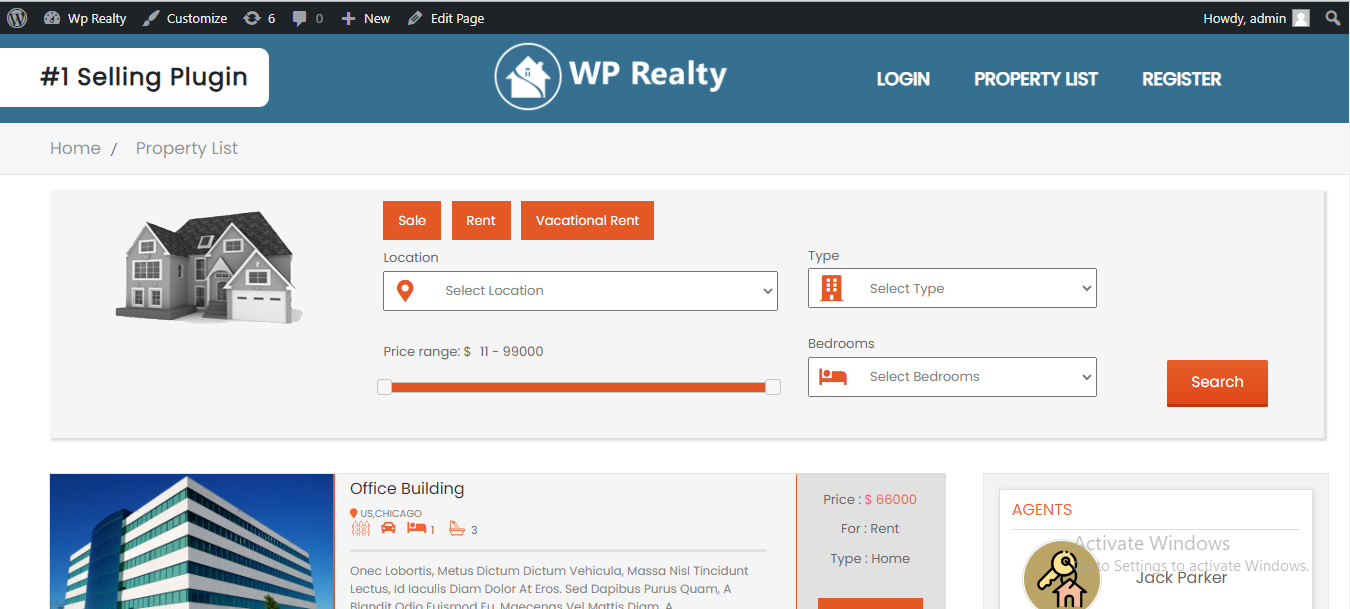
Task: Filter properties by Sale
Action: [x=412, y=221]
